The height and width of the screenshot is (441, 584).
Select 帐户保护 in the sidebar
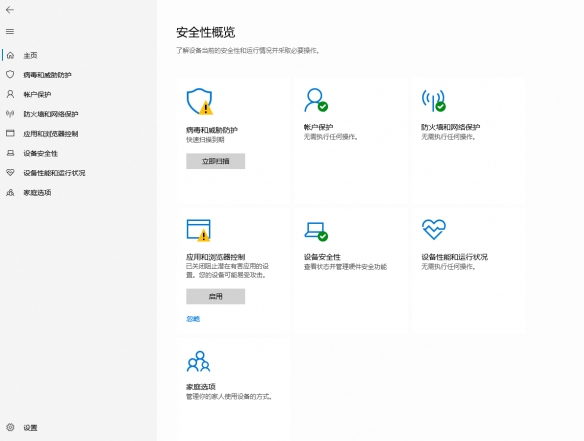pos(37,94)
